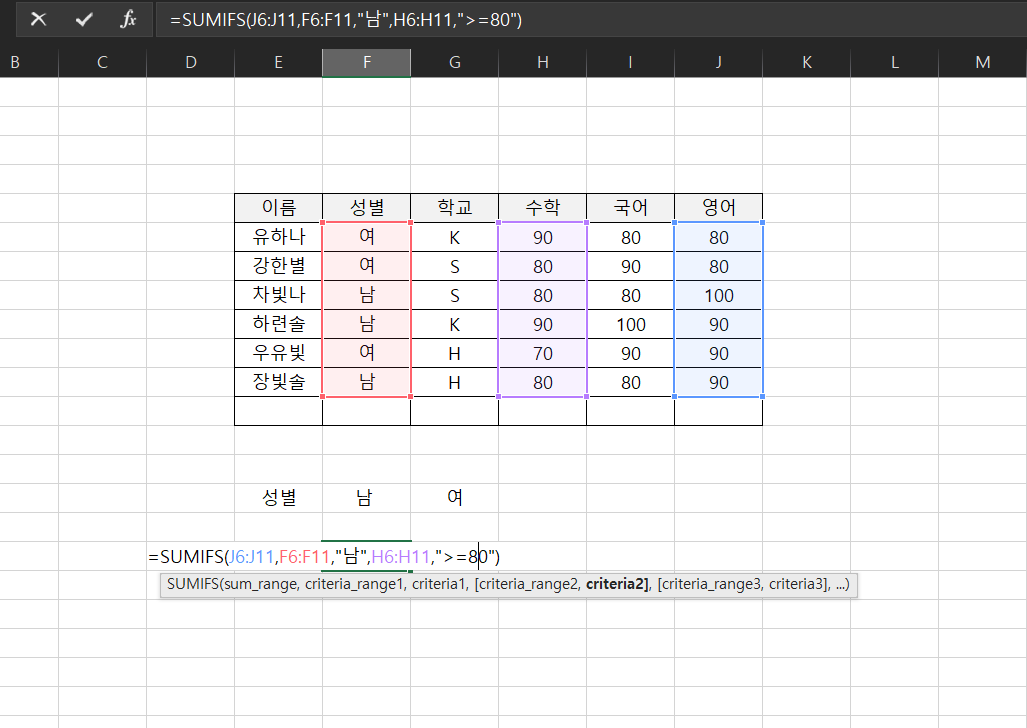Select the 성별 header cell of the table

[366, 208]
